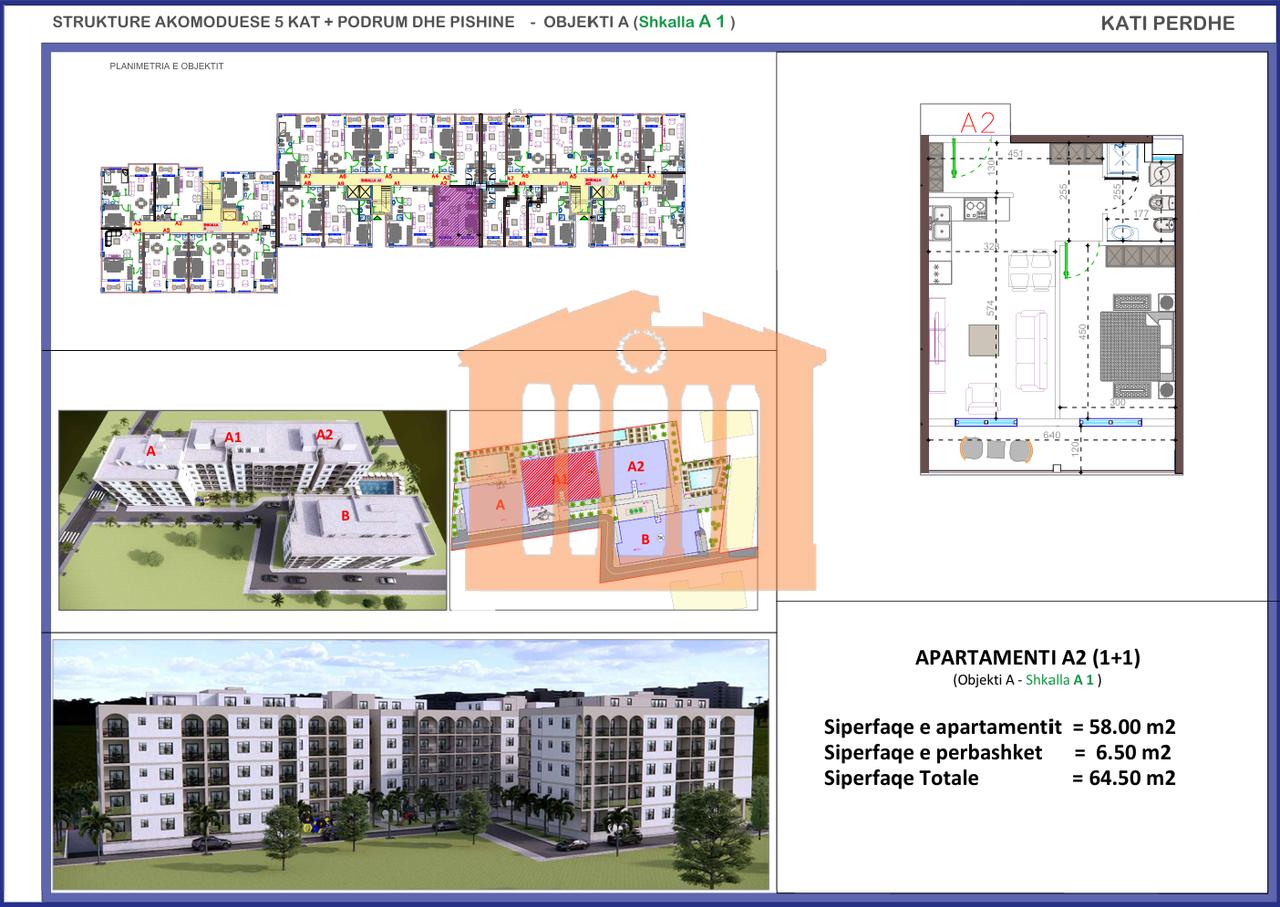Click the double bed in the bedroom plan
The height and width of the screenshot is (907, 1280).
coord(1137,346)
